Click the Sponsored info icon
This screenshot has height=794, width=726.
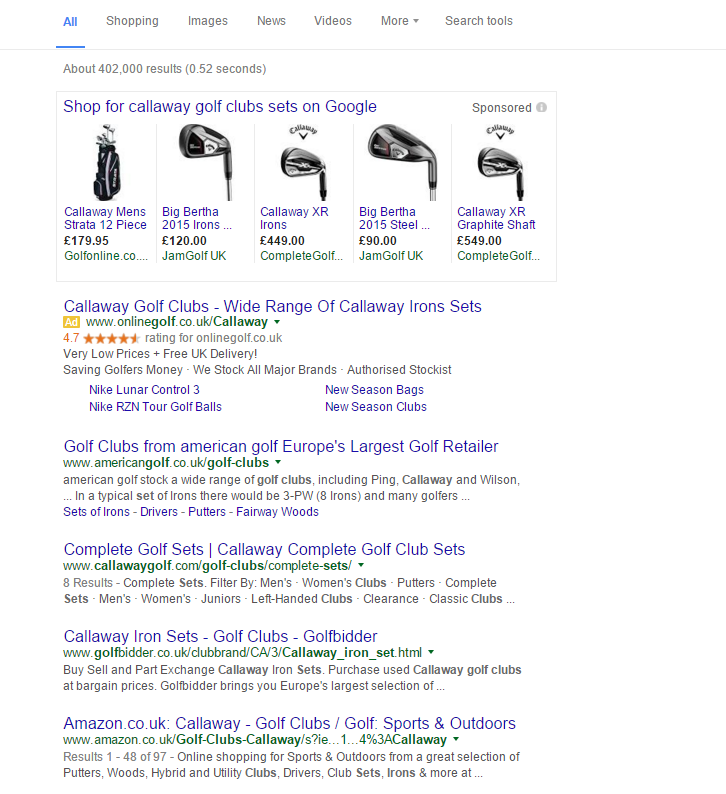[x=541, y=107]
